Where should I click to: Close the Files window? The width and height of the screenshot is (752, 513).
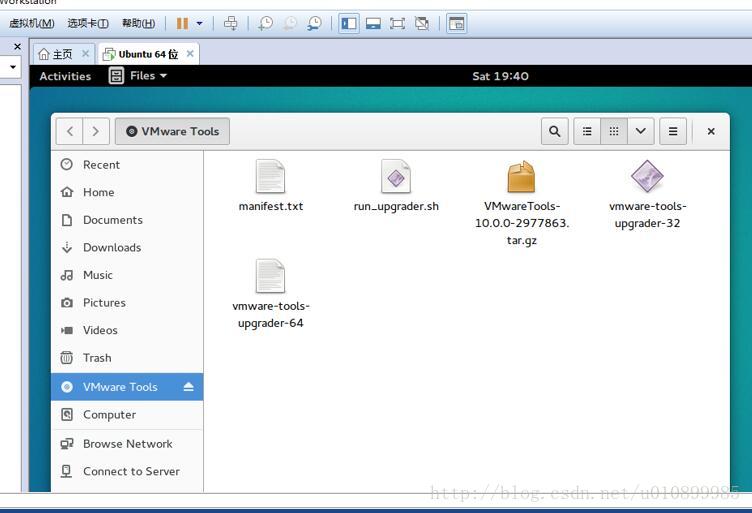tap(711, 131)
